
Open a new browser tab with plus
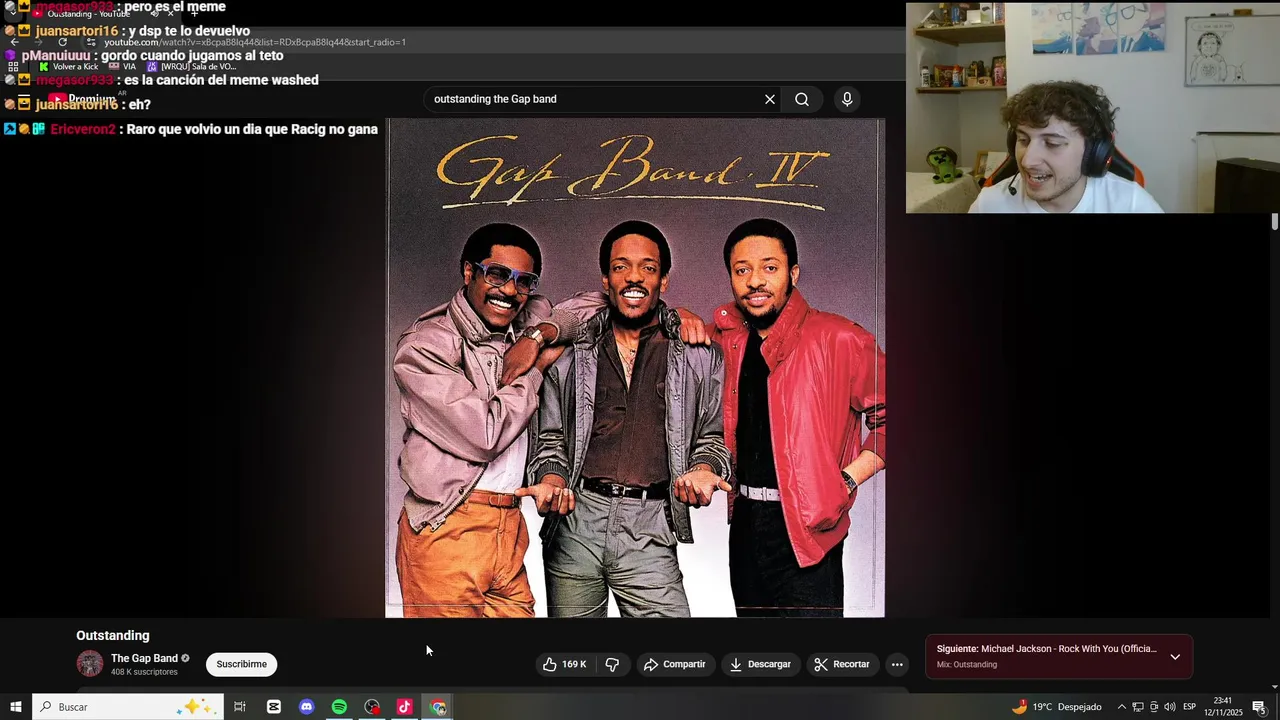194,14
